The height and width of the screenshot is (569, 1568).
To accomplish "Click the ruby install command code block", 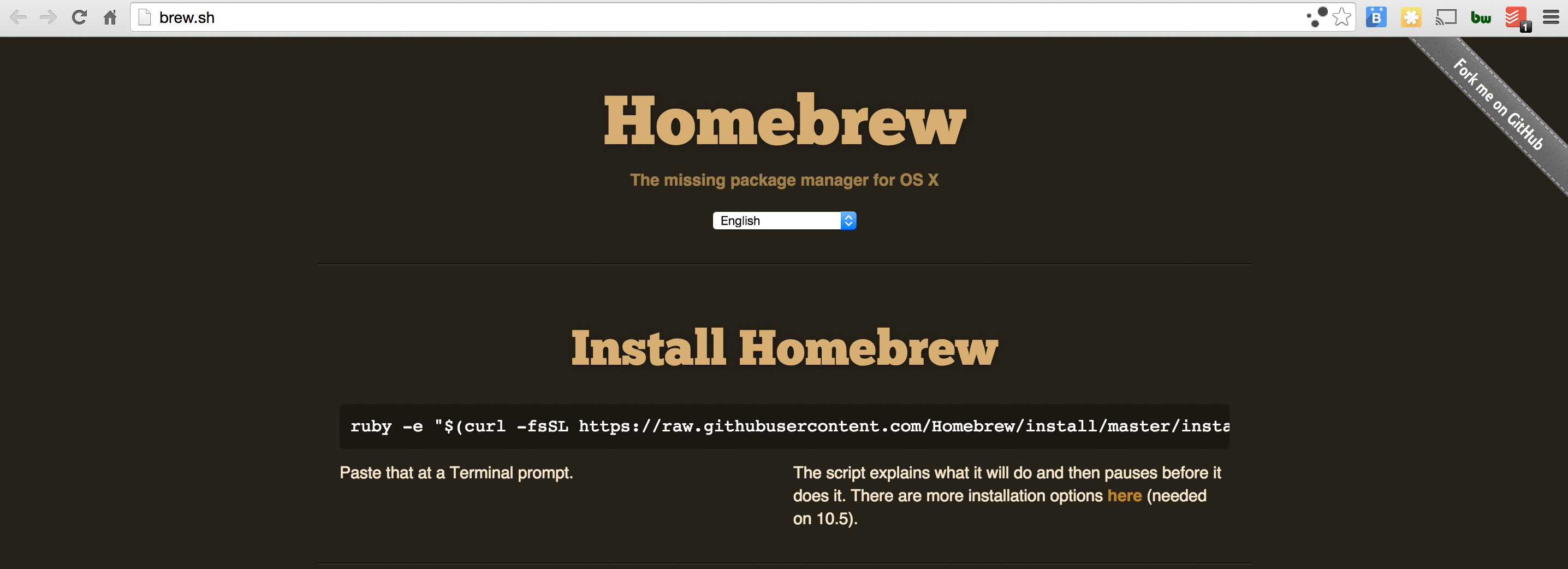I will [784, 426].
